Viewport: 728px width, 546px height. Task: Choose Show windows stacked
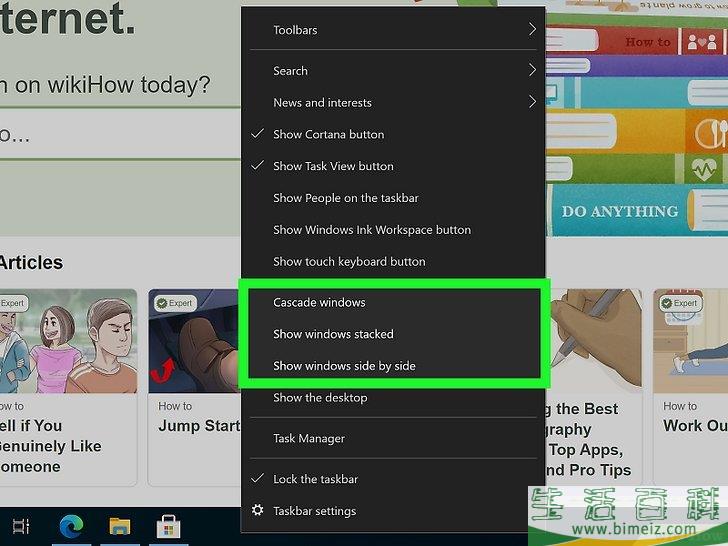(x=394, y=334)
